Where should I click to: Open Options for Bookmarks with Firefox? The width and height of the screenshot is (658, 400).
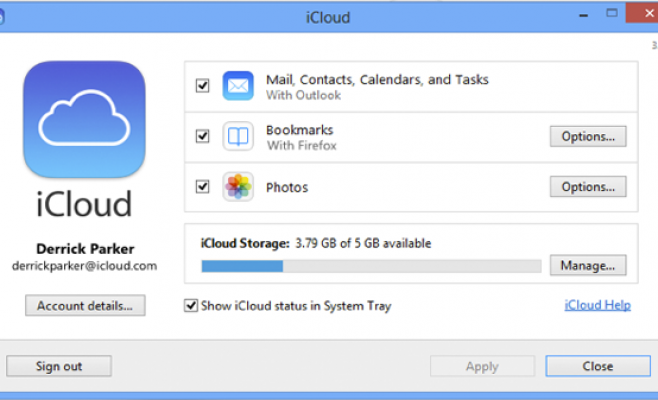pos(587,136)
